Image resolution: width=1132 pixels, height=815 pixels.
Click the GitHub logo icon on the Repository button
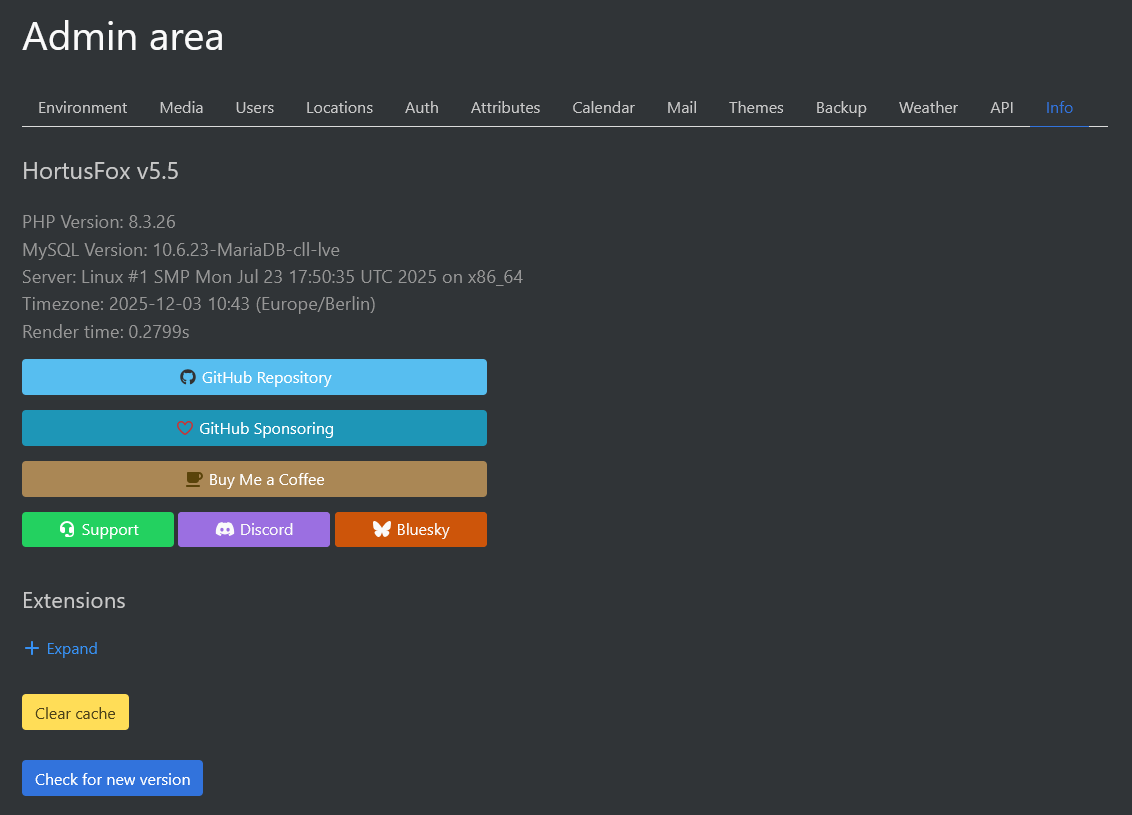pyautogui.click(x=188, y=377)
